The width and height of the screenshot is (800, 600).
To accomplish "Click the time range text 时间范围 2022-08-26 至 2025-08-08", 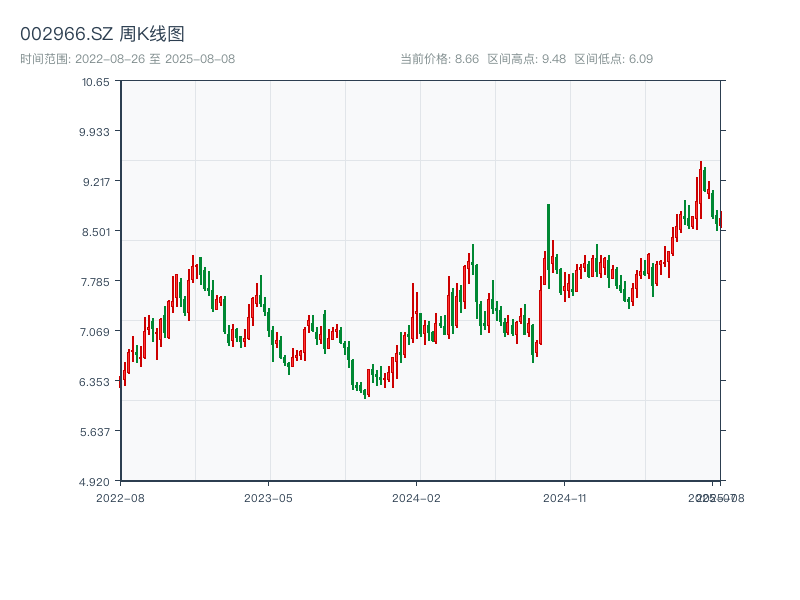I will pos(128,59).
